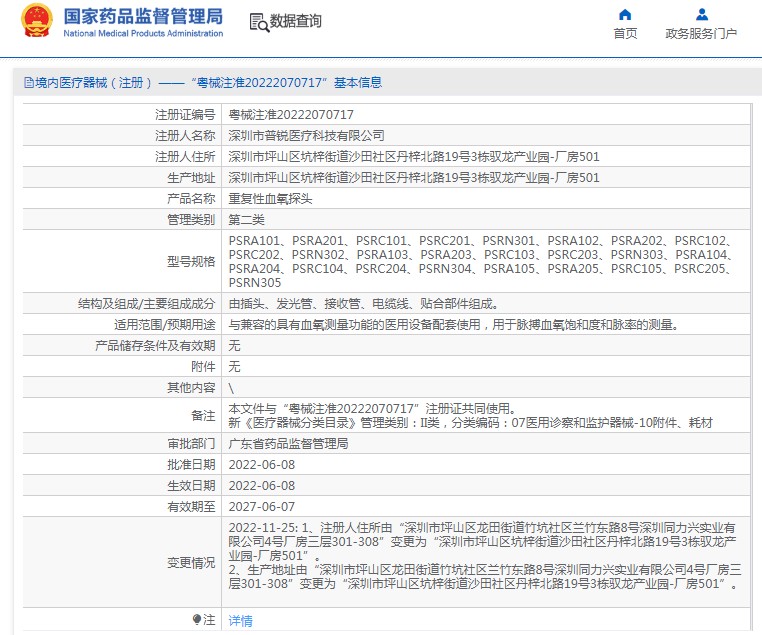Click the 审批部门 row label
The height and width of the screenshot is (635, 762).
[190, 444]
